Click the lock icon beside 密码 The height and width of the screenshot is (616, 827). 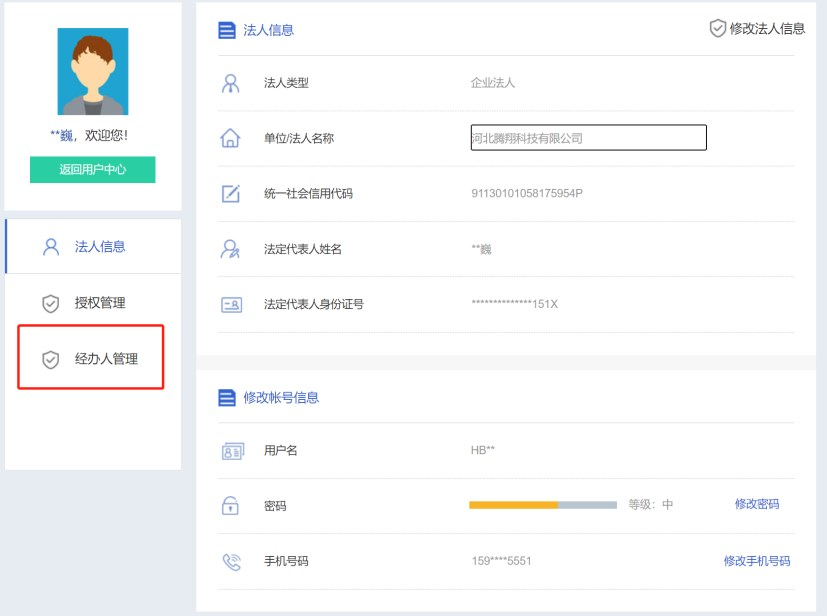tap(230, 506)
